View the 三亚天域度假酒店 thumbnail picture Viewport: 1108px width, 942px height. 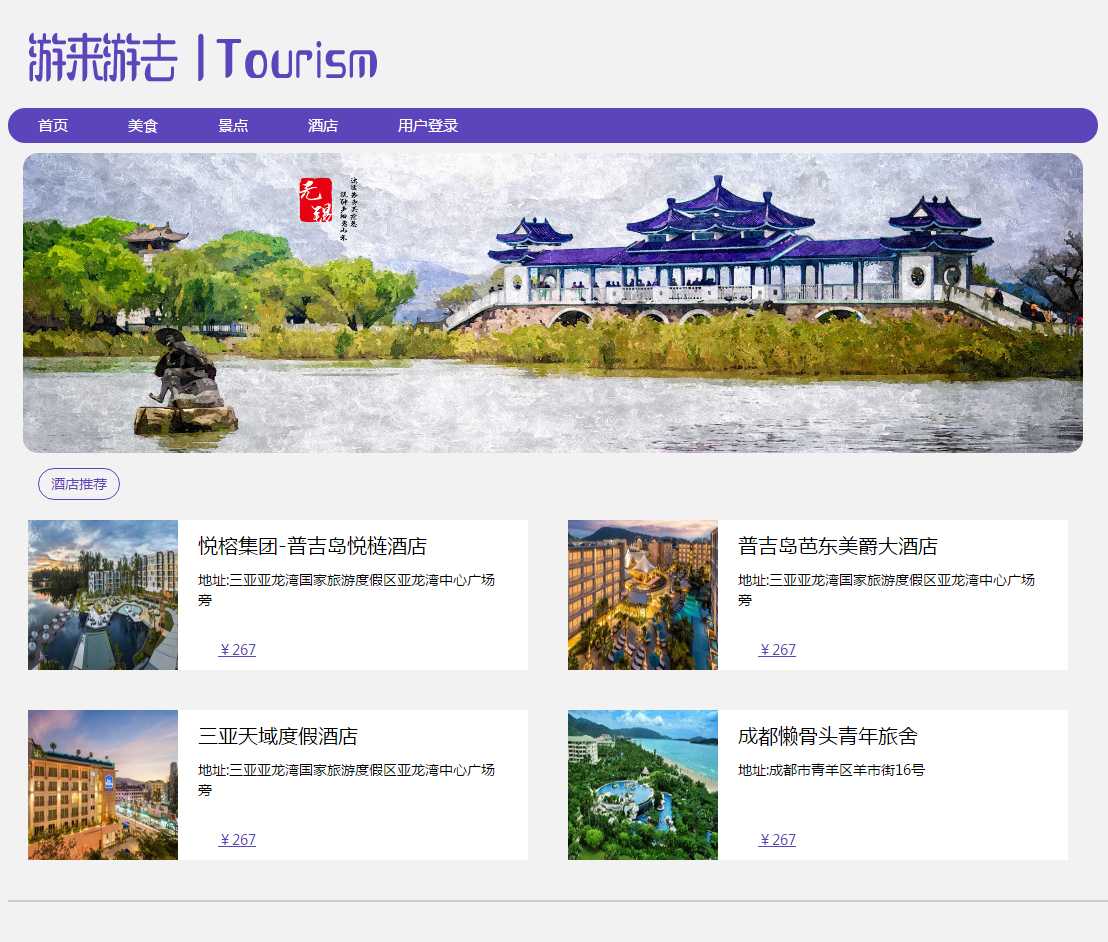(x=103, y=785)
